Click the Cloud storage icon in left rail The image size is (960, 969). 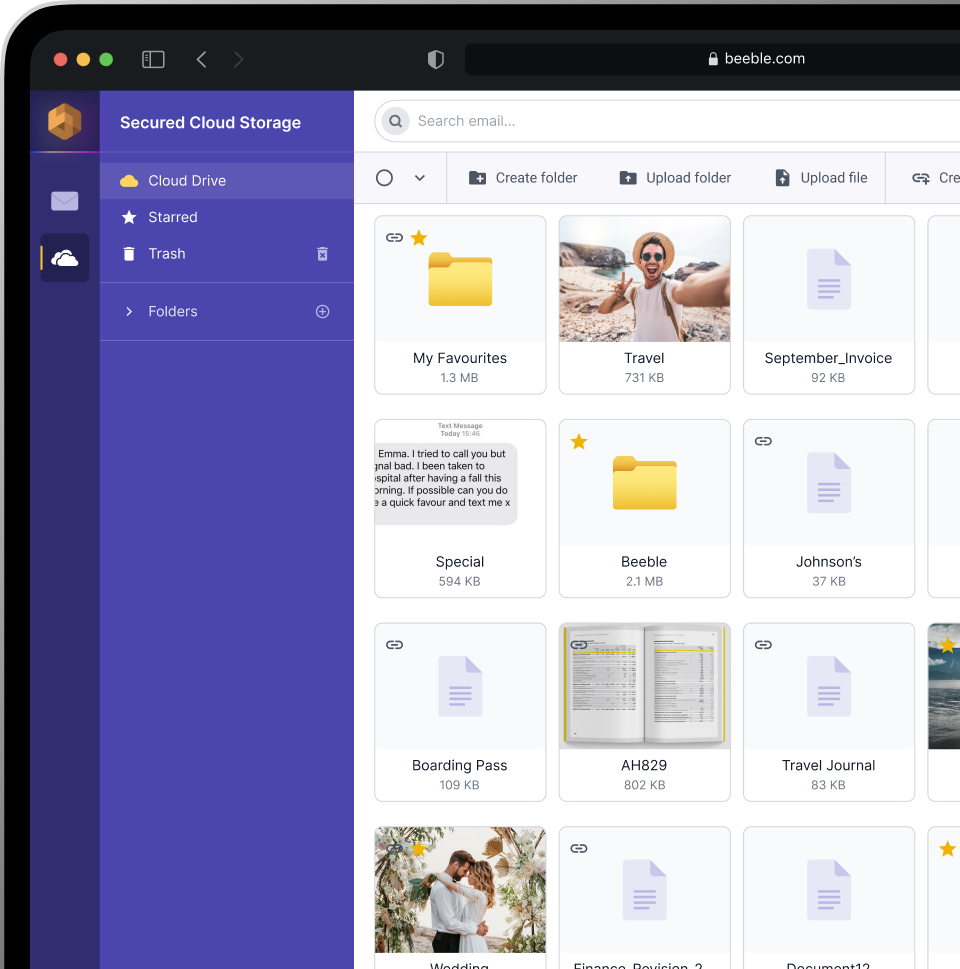point(65,259)
